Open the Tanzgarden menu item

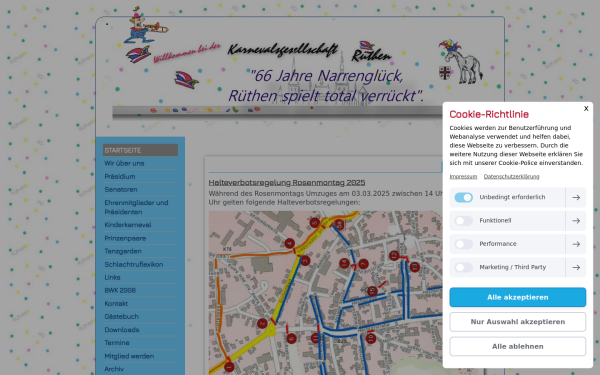coord(140,251)
